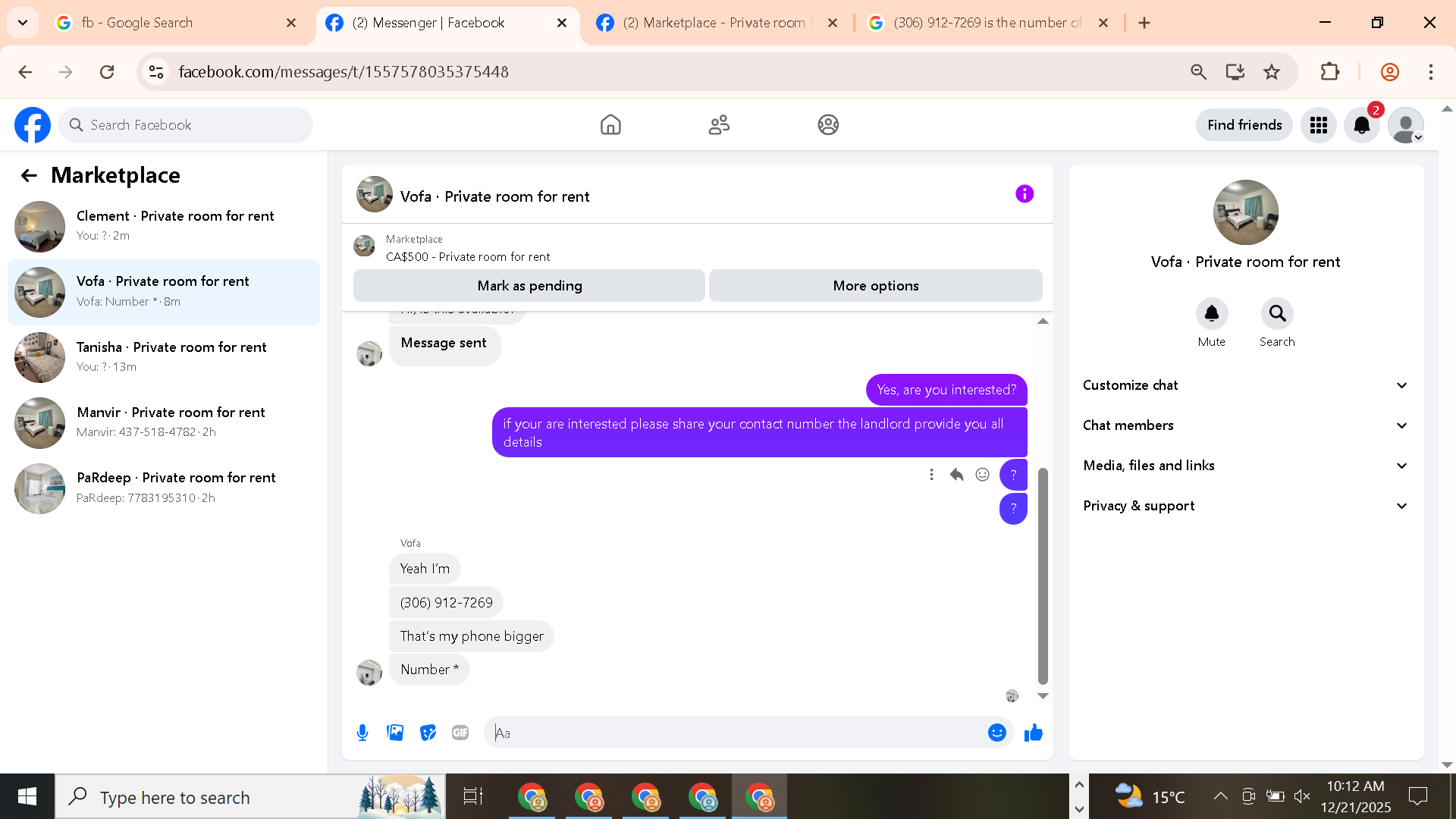Expand Media, files and links section
Image resolution: width=1456 pixels, height=819 pixels.
click(x=1245, y=466)
